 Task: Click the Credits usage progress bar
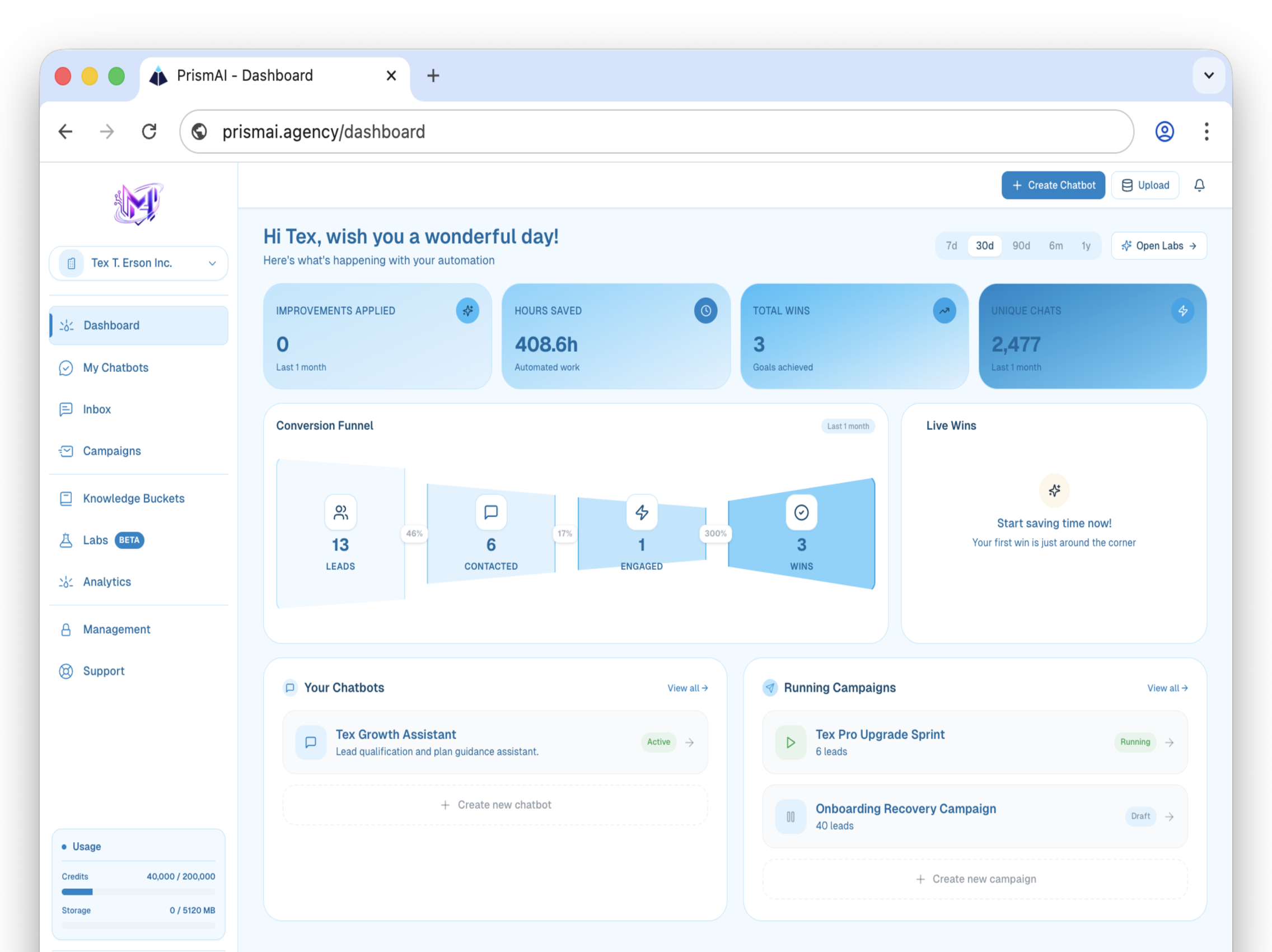coord(138,892)
